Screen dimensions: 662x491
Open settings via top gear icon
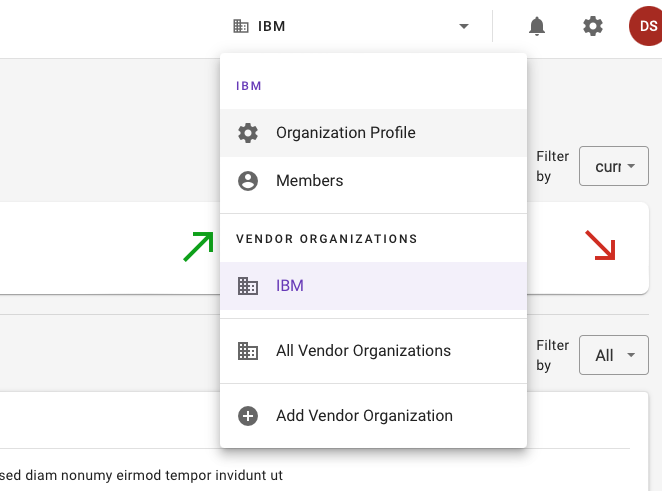point(593,26)
